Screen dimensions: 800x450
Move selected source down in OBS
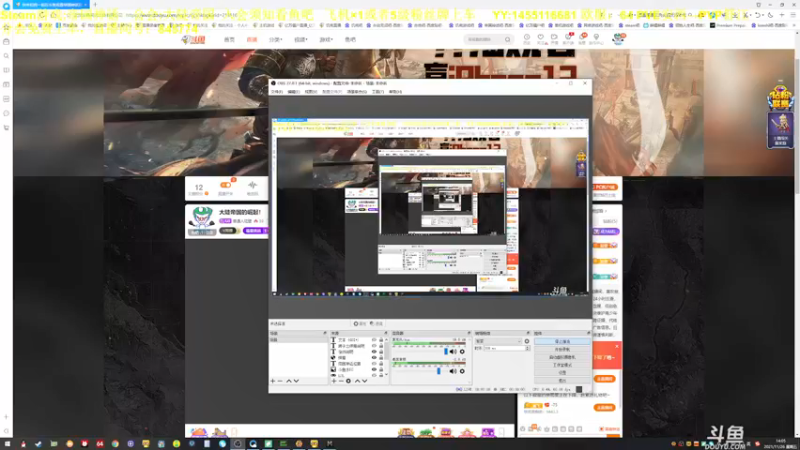tap(364, 381)
